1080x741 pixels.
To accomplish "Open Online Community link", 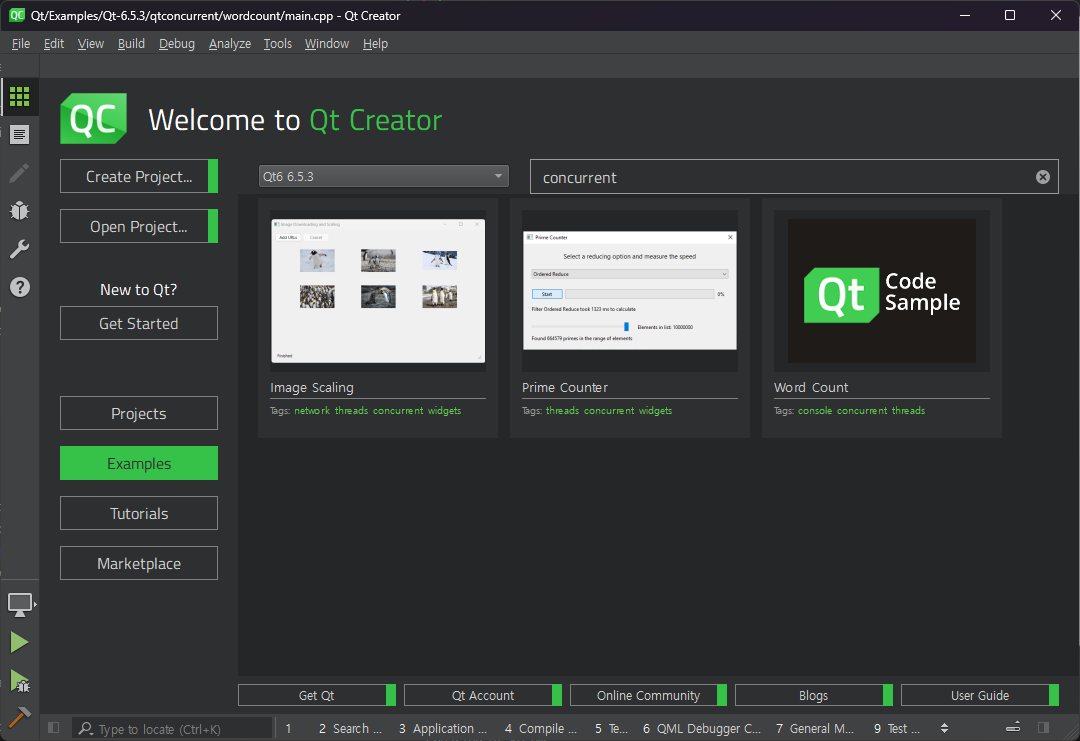I will 648,696.
